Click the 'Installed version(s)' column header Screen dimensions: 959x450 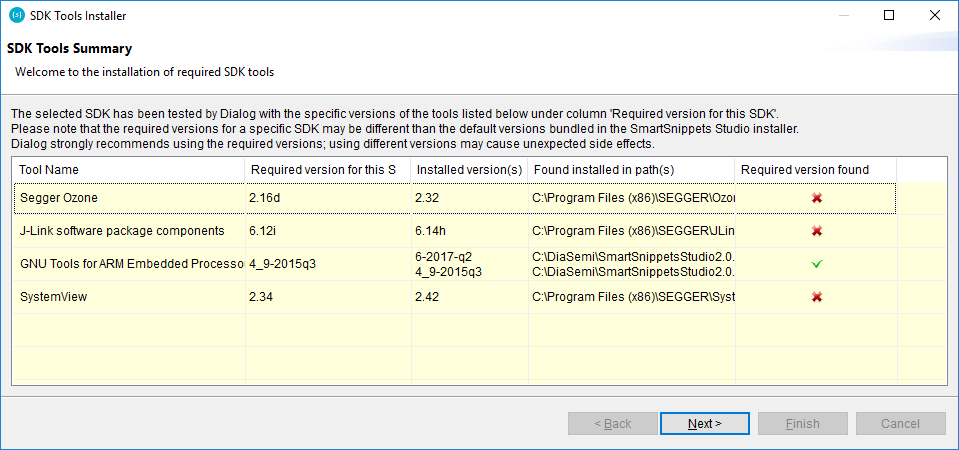coord(469,170)
